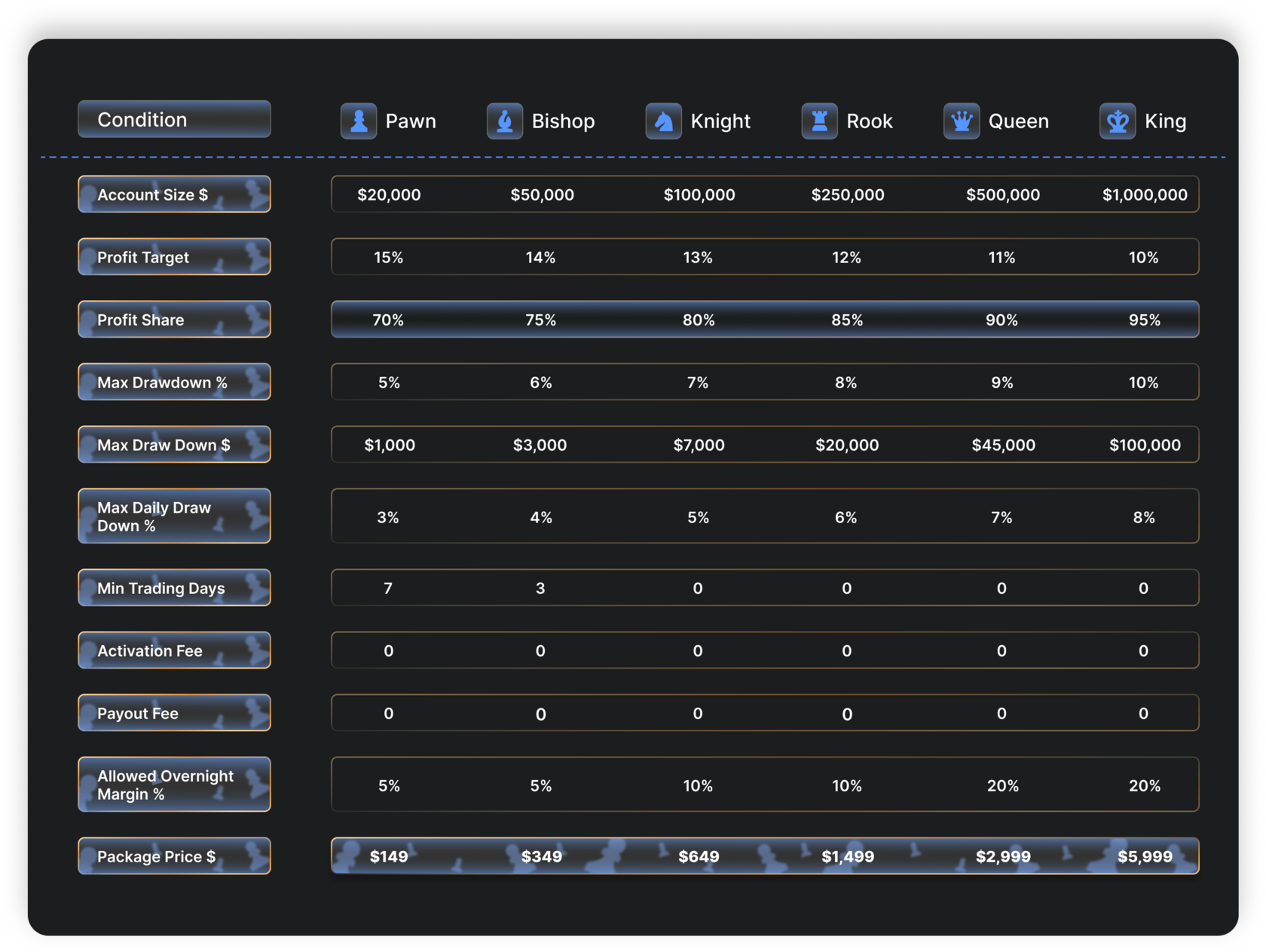Viewport: 1266px width, 952px height.
Task: Click the 95% King profit share value
Action: (1144, 320)
